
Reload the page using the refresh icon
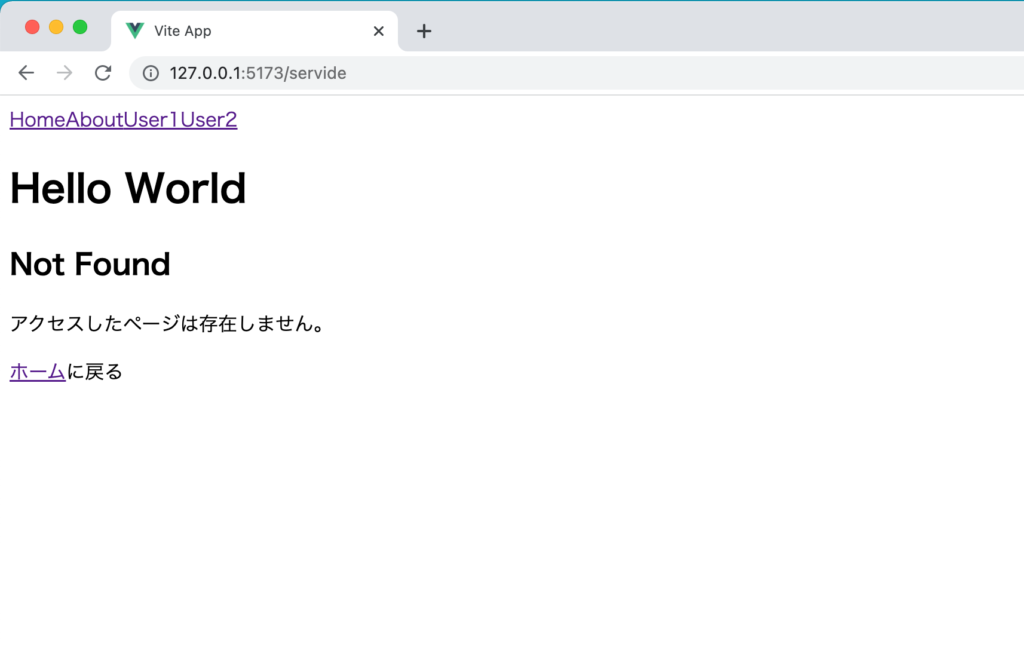(103, 72)
